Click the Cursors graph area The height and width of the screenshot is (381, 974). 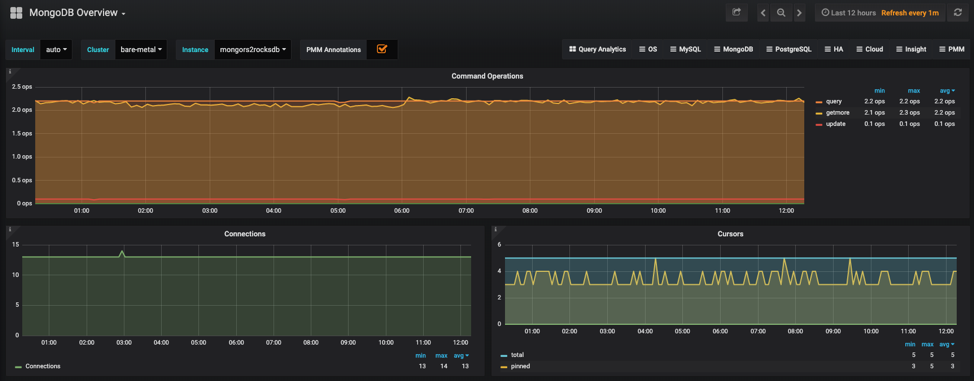point(730,284)
